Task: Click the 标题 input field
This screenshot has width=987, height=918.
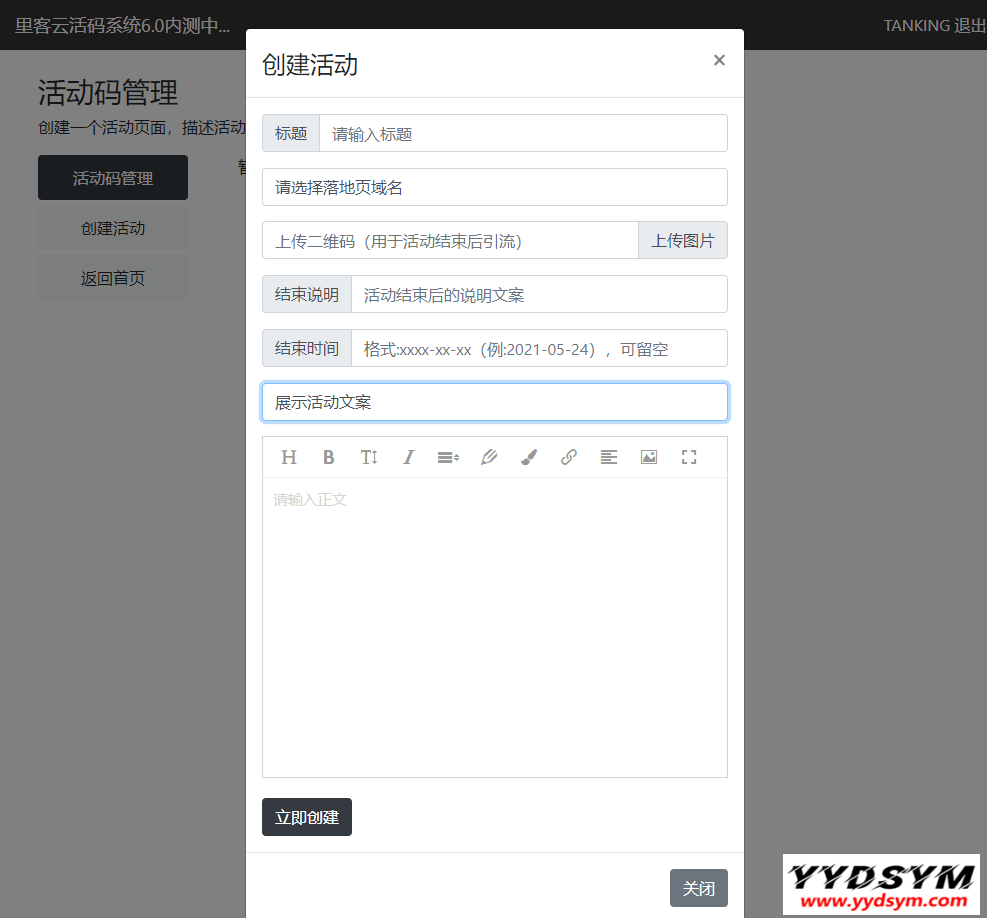Action: point(523,133)
